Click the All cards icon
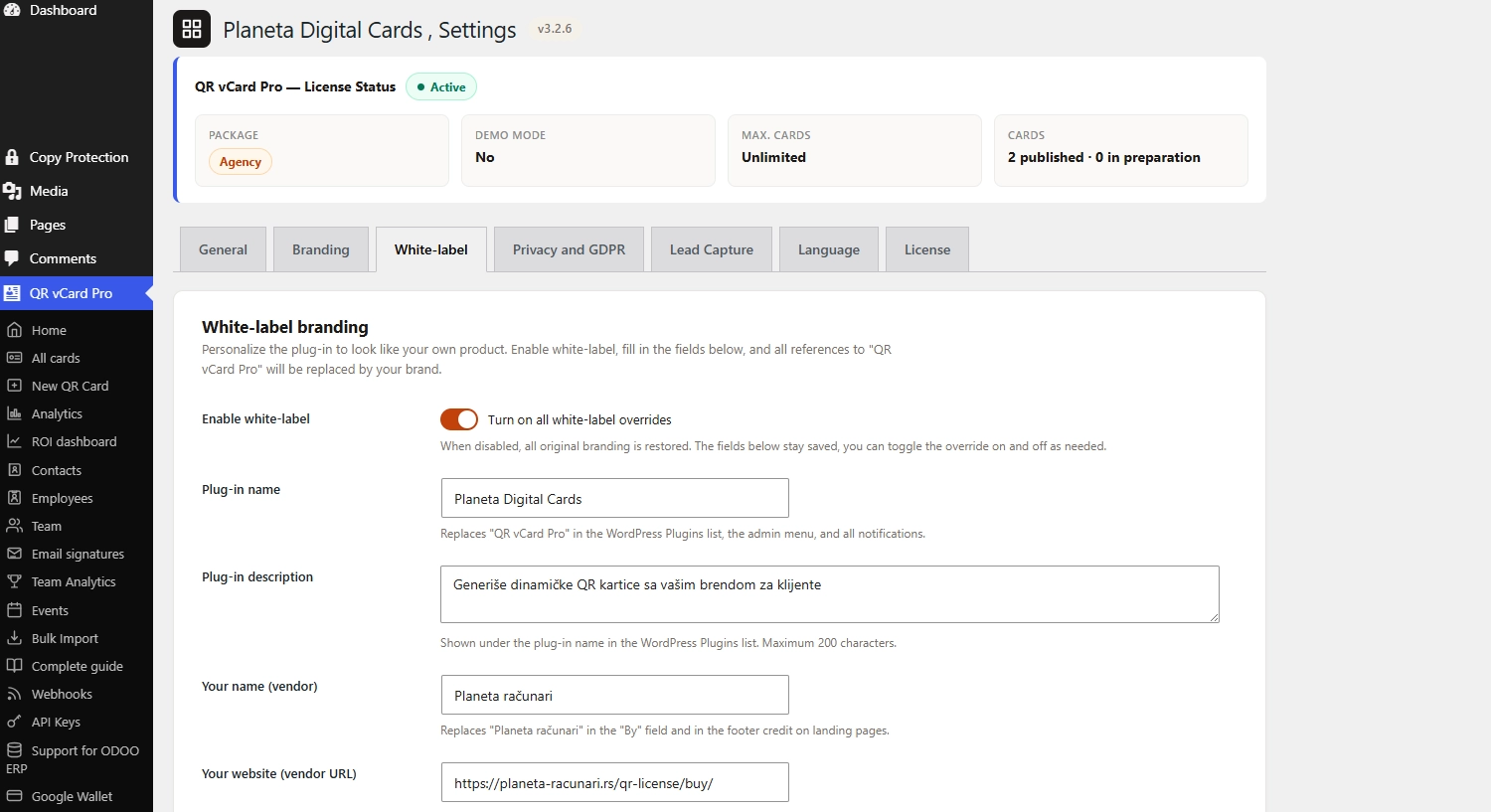The width and height of the screenshot is (1491, 812). coord(15,358)
